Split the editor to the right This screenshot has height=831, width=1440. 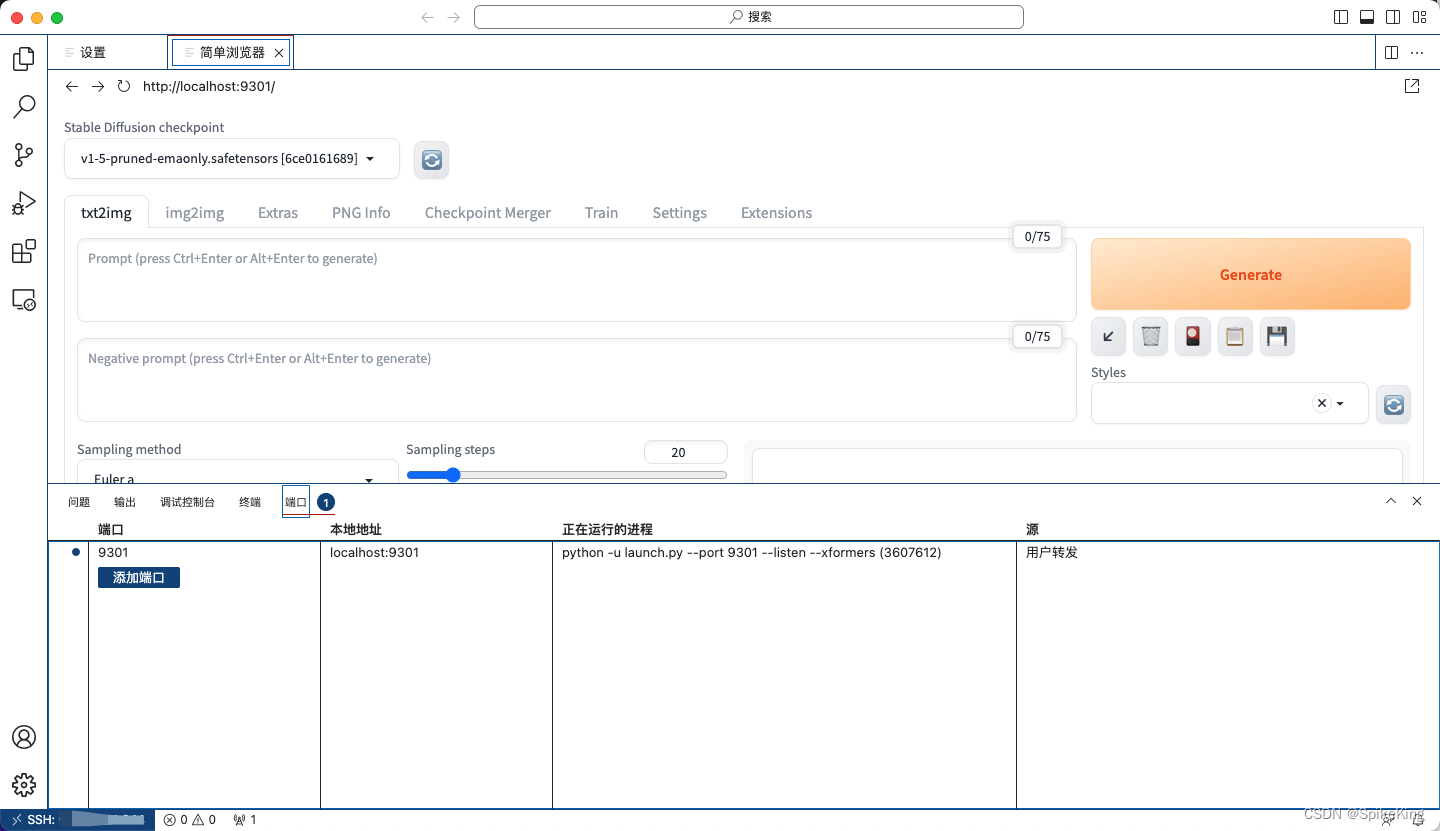(x=1391, y=53)
